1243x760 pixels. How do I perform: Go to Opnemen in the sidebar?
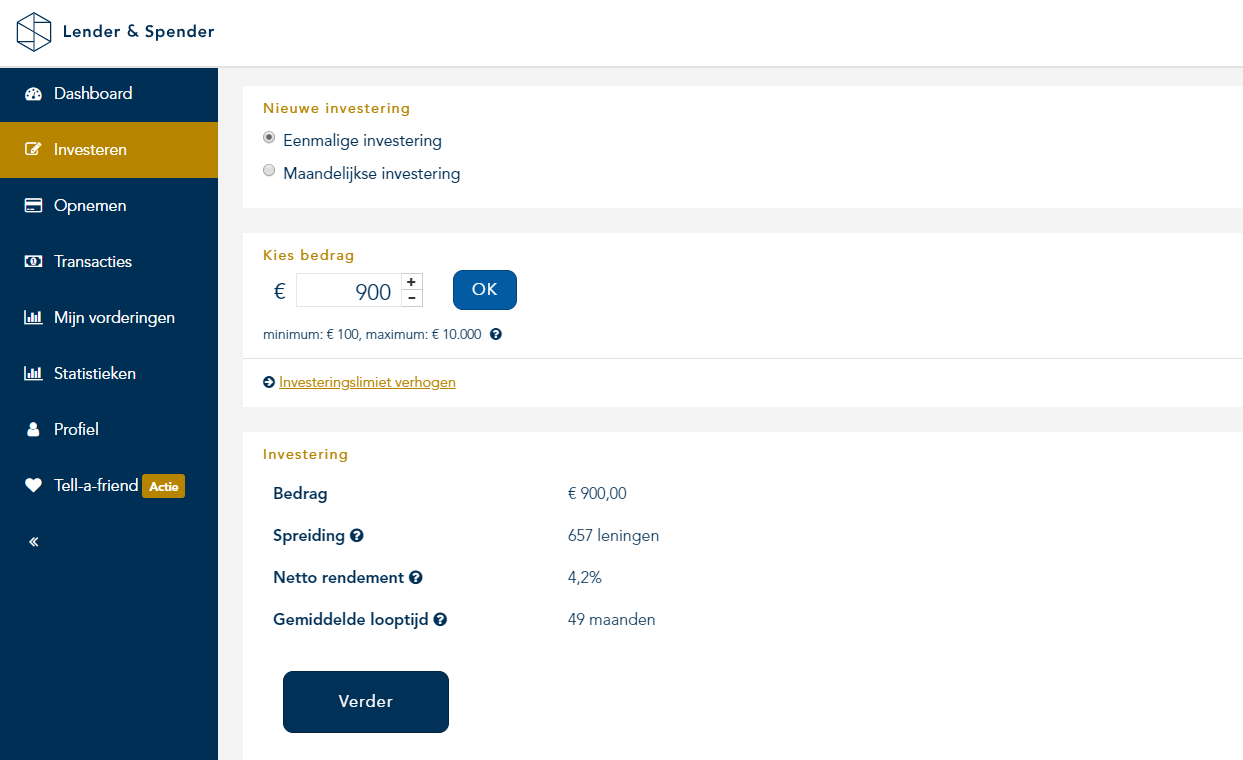pyautogui.click(x=90, y=206)
